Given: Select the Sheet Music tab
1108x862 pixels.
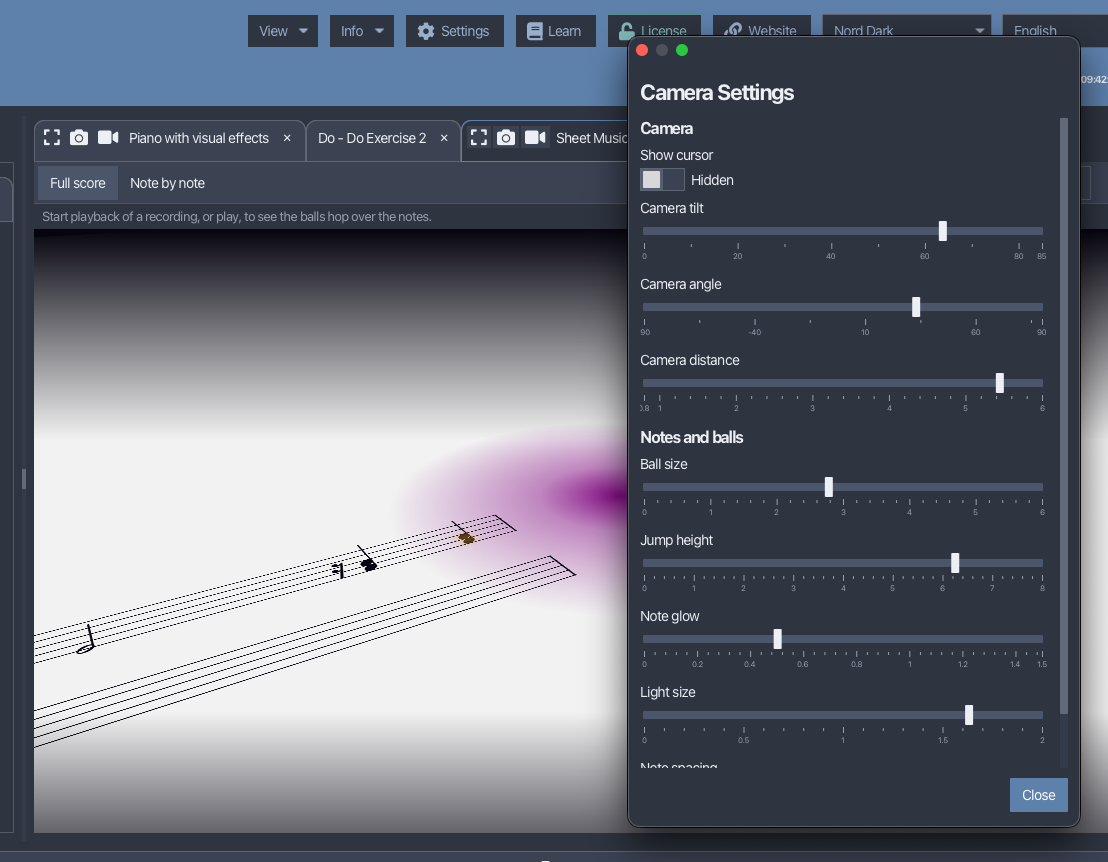Looking at the screenshot, I should point(591,138).
